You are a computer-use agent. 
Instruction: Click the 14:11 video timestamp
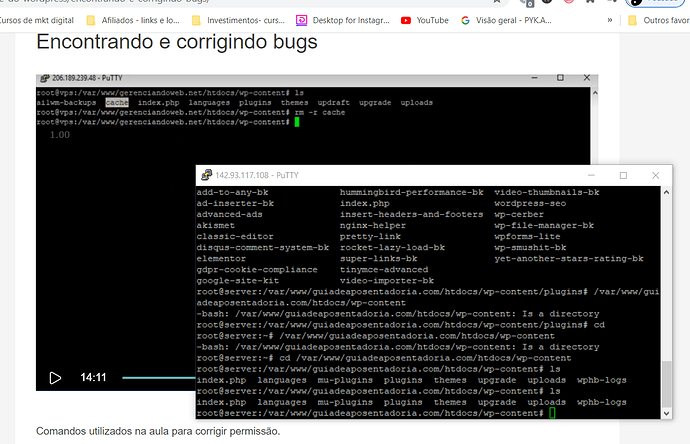click(93, 378)
